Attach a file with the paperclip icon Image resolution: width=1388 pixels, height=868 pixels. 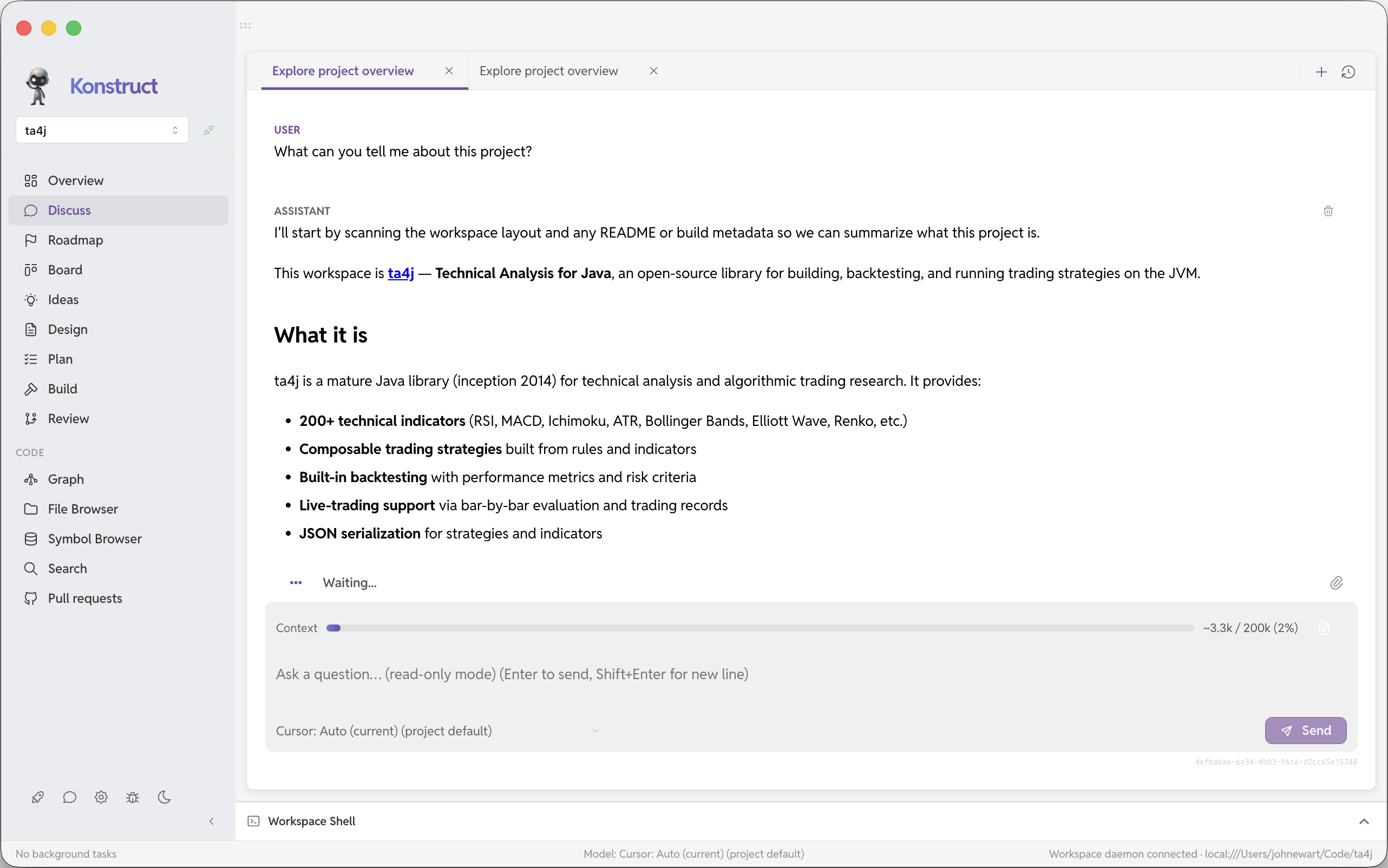(x=1337, y=583)
